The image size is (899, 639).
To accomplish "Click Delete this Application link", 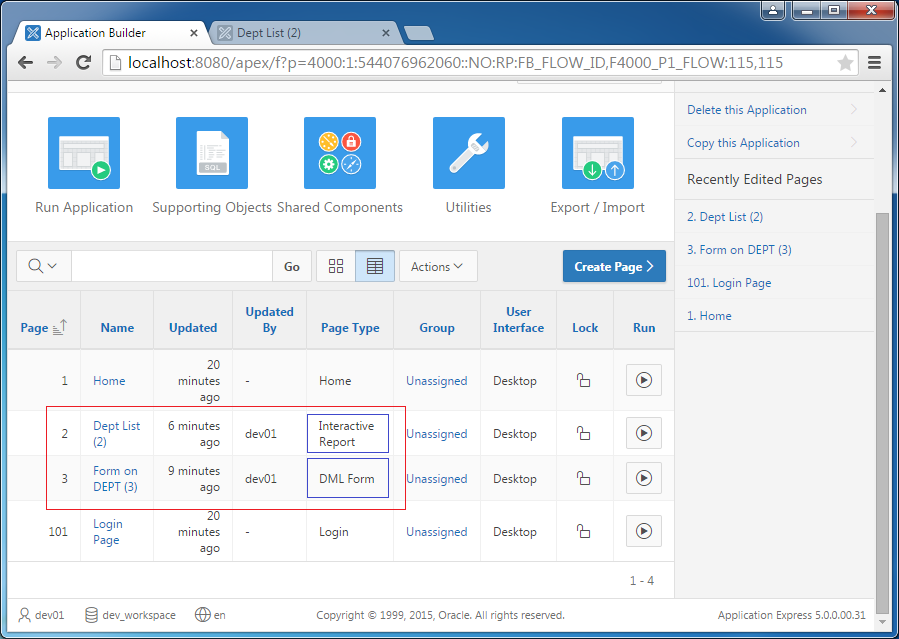I will tap(746, 109).
